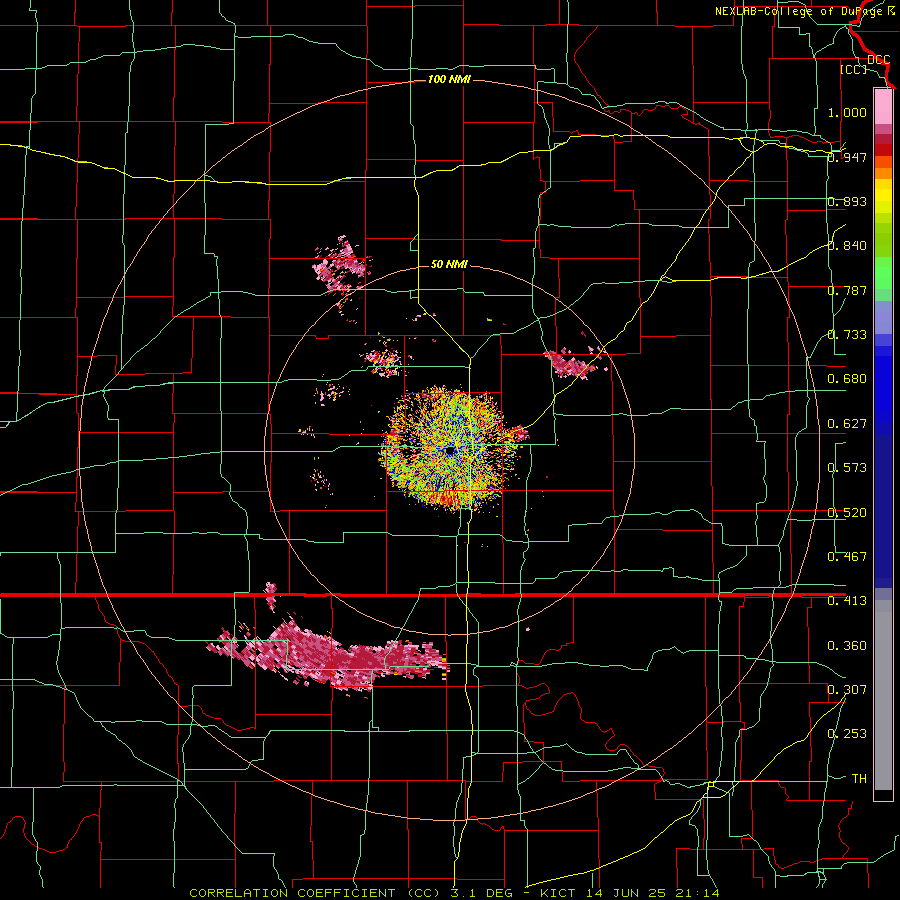Click the black radar site dot at the center
This screenshot has width=900, height=900.
coord(449,451)
